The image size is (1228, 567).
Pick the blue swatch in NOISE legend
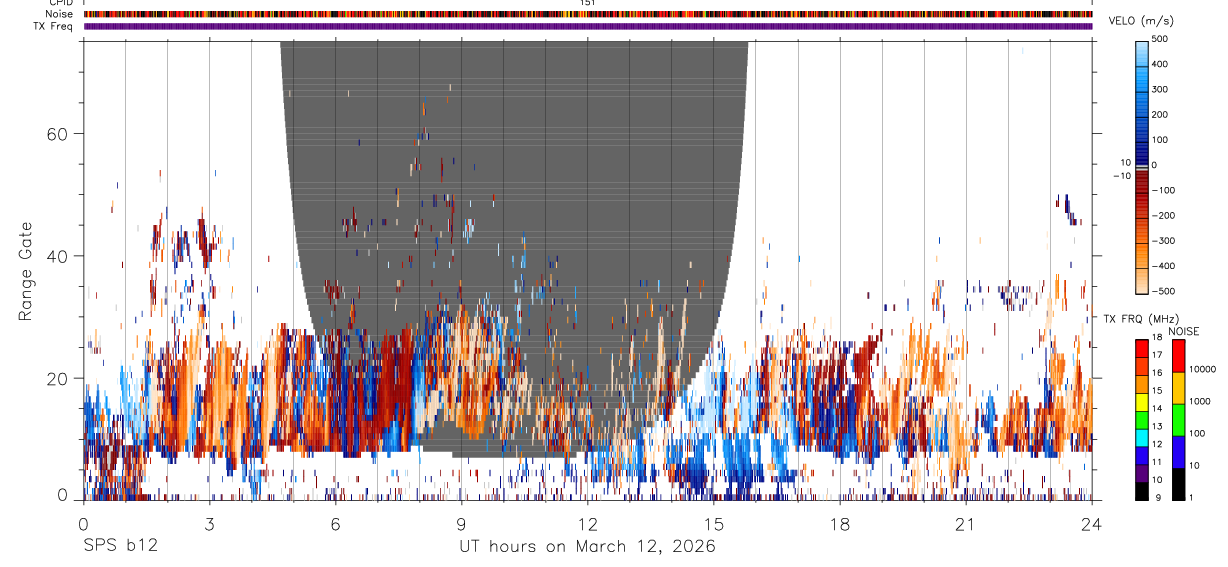click(1178, 452)
